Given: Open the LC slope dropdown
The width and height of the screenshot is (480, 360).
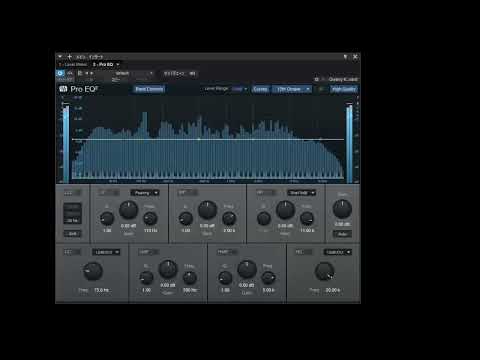Looking at the screenshot, I should click(106, 252).
